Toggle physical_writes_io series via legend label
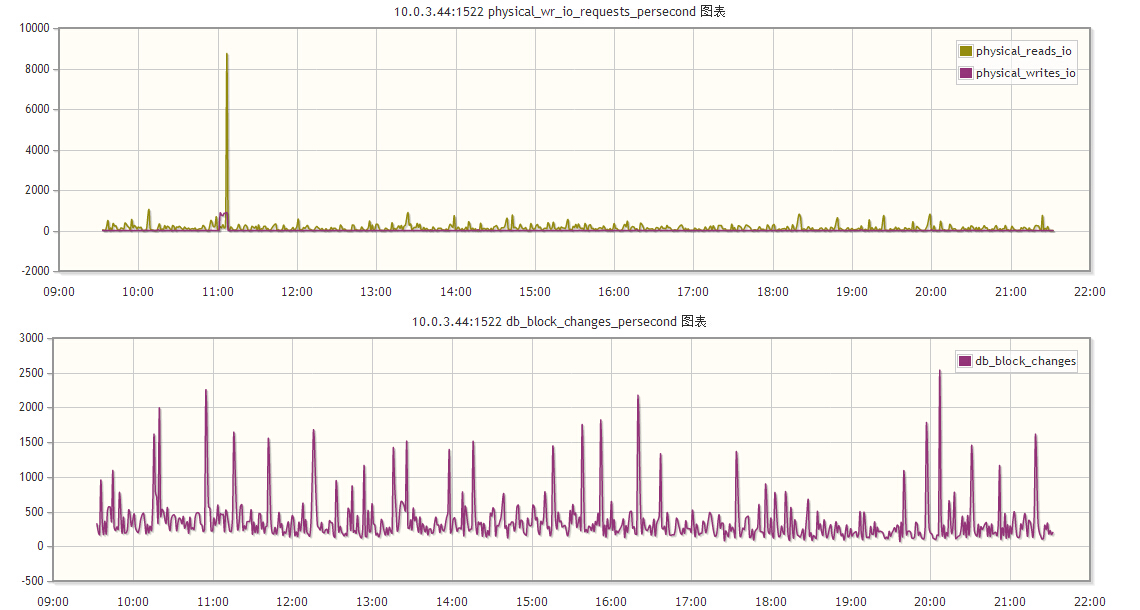 [x=1026, y=73]
